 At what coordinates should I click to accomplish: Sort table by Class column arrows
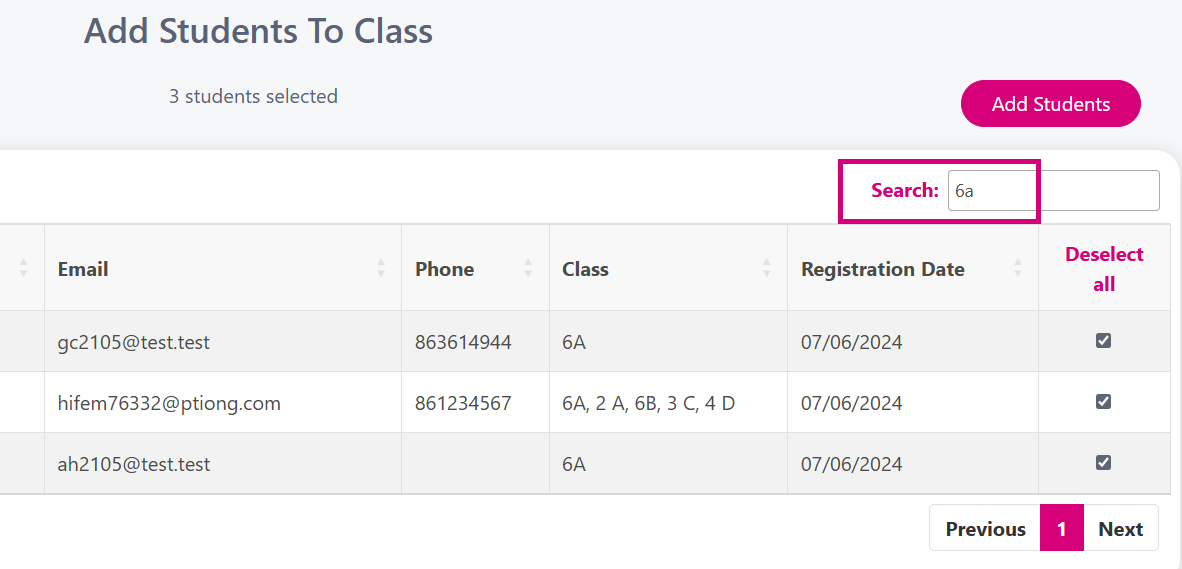pyautogui.click(x=767, y=268)
